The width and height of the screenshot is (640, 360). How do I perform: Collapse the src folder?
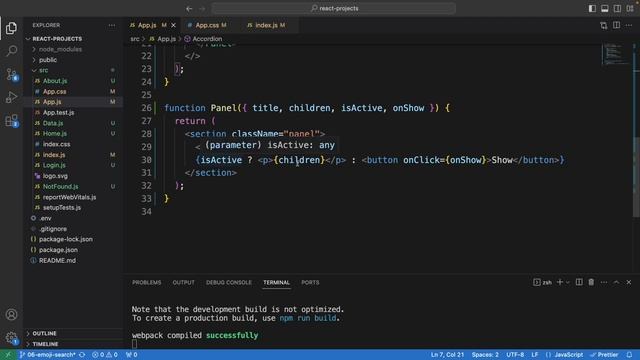(43, 70)
